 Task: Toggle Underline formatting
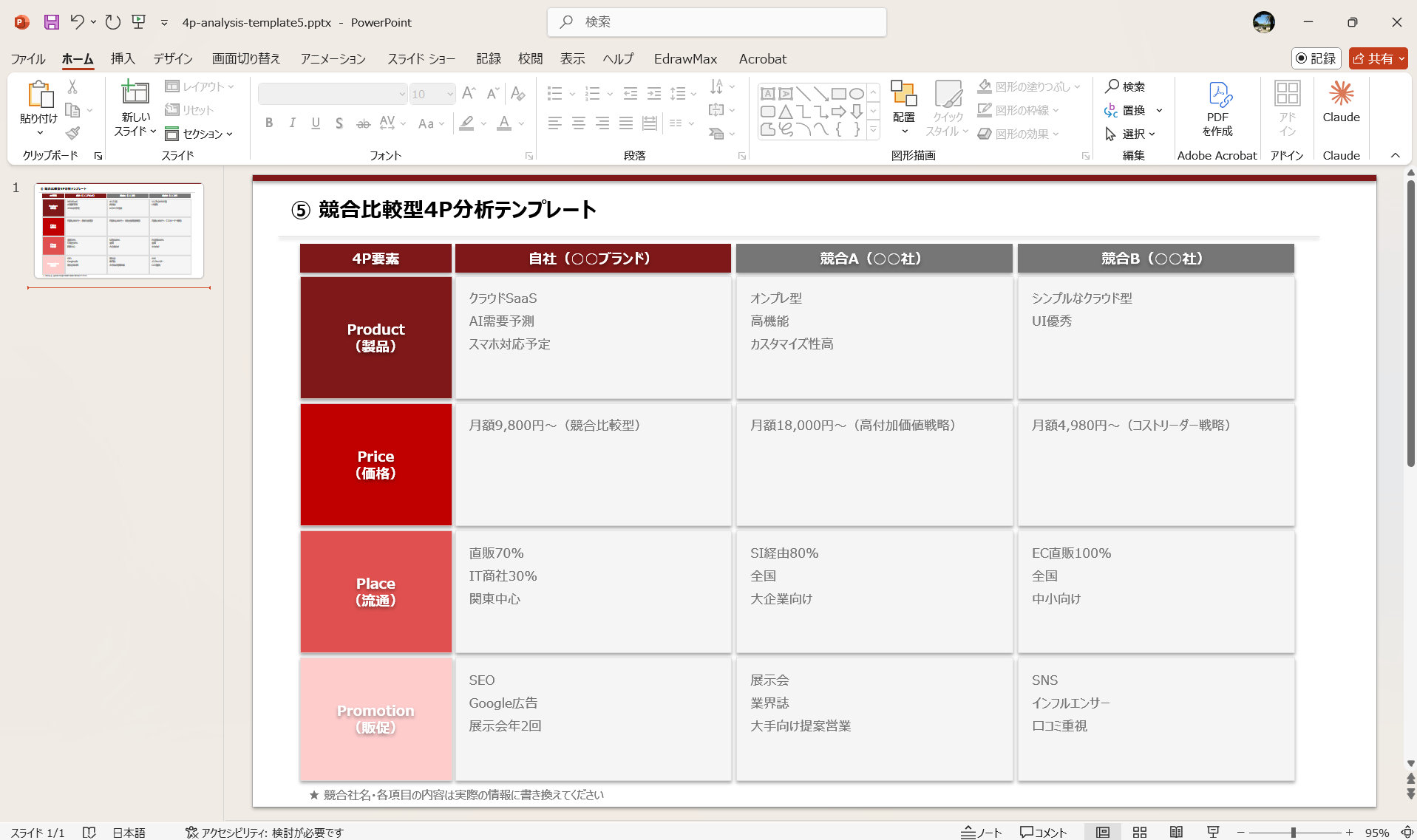[316, 123]
